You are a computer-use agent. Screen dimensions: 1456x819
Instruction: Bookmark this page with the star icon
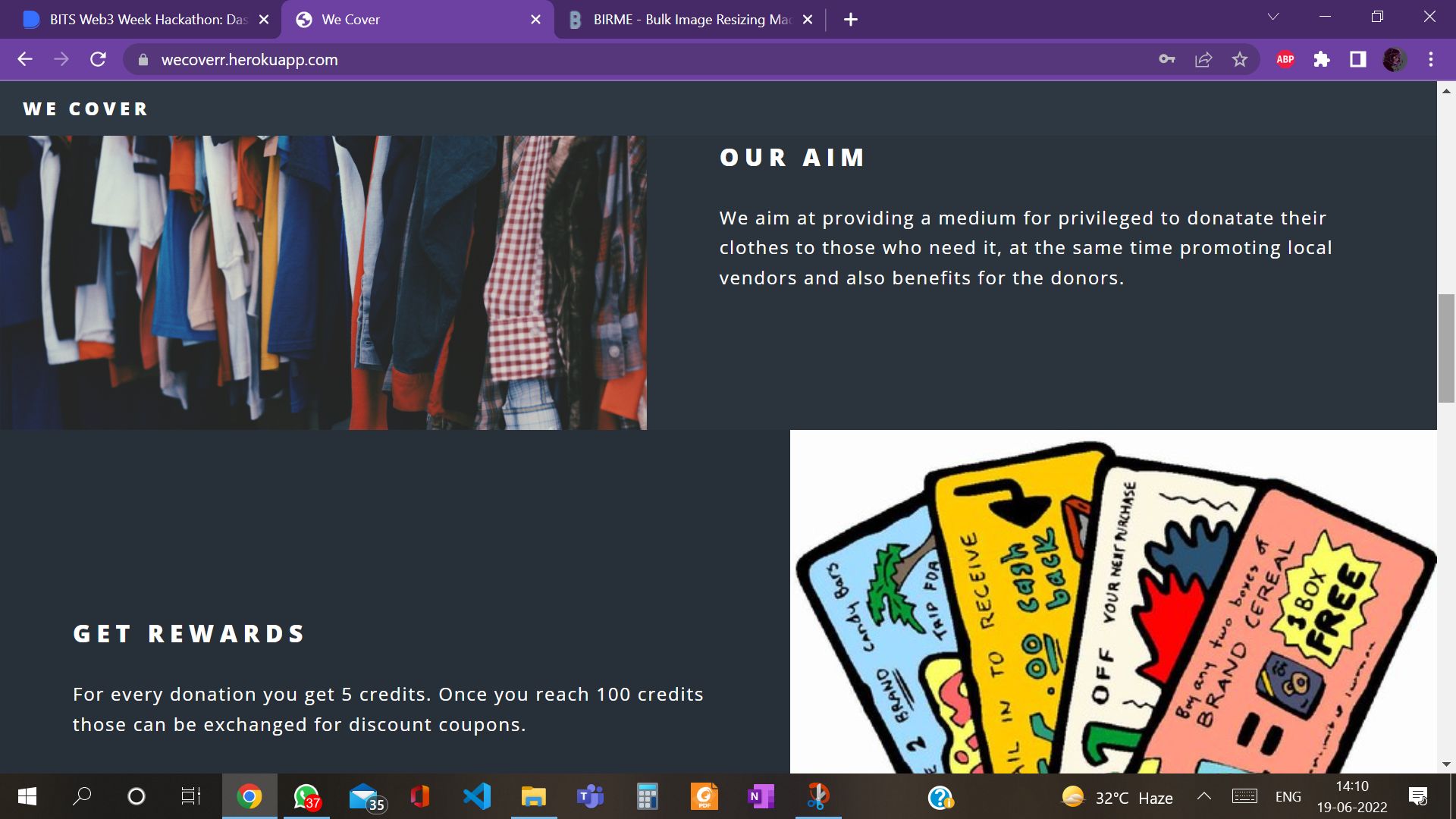1240,59
